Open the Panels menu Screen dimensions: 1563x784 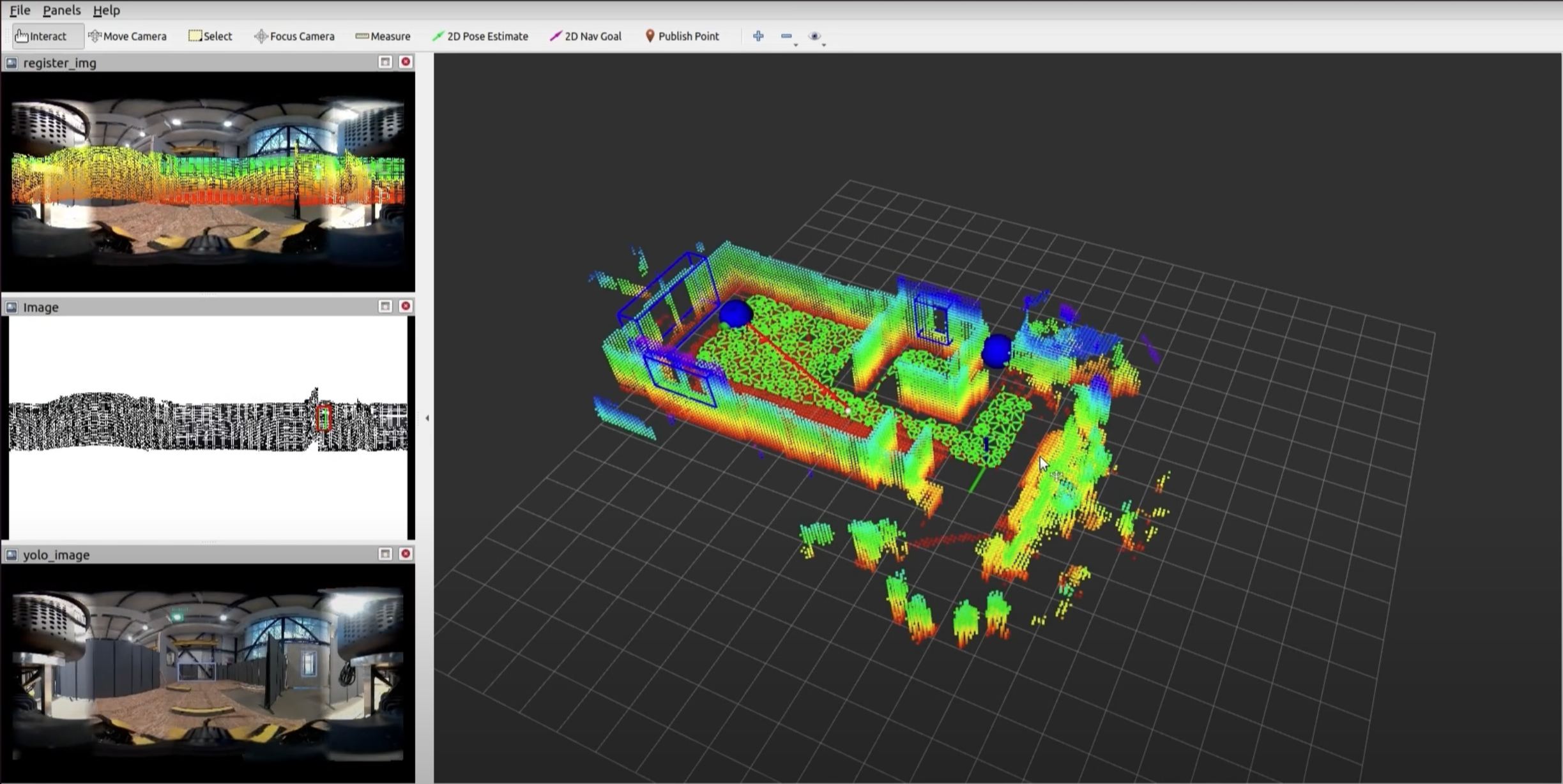coord(61,10)
